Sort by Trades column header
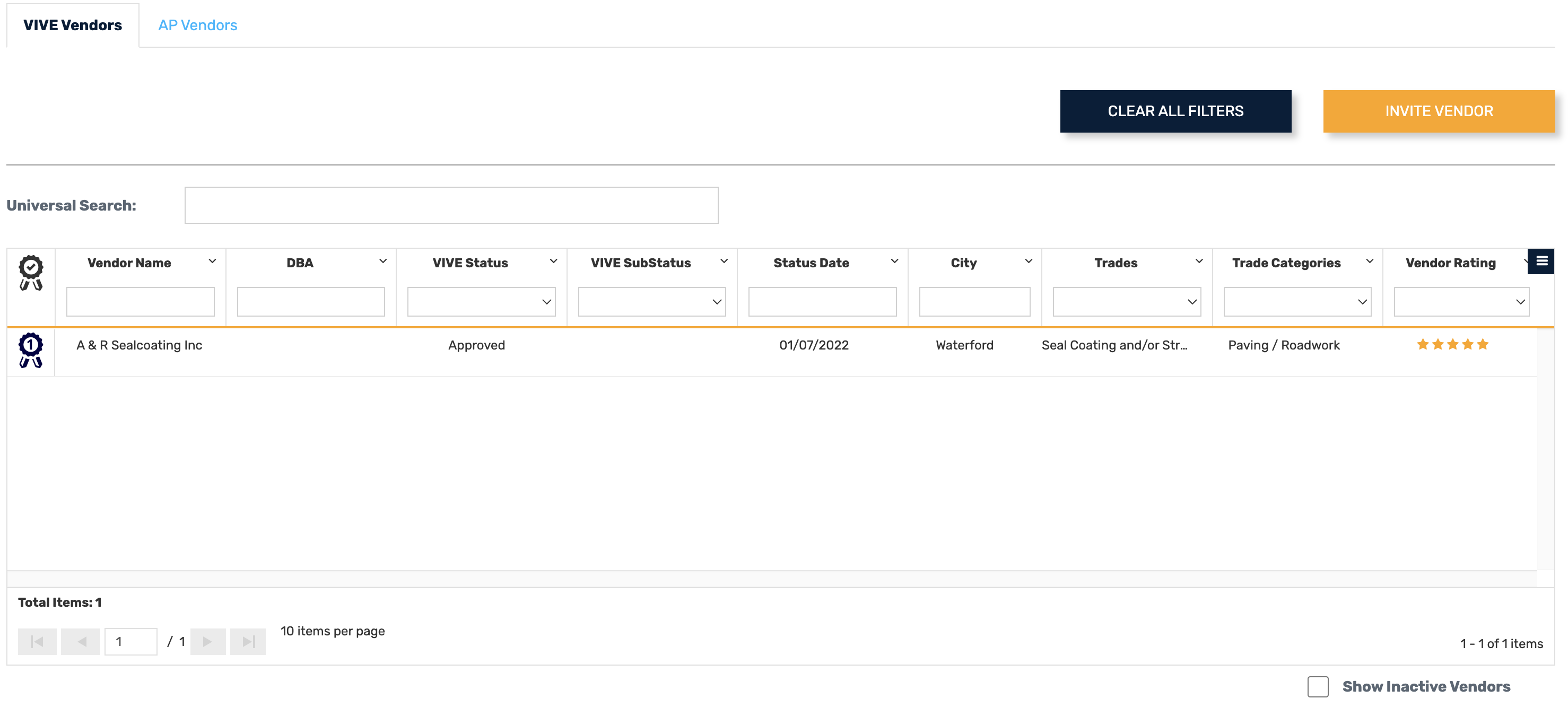This screenshot has height=716, width=1568. 1116,263
